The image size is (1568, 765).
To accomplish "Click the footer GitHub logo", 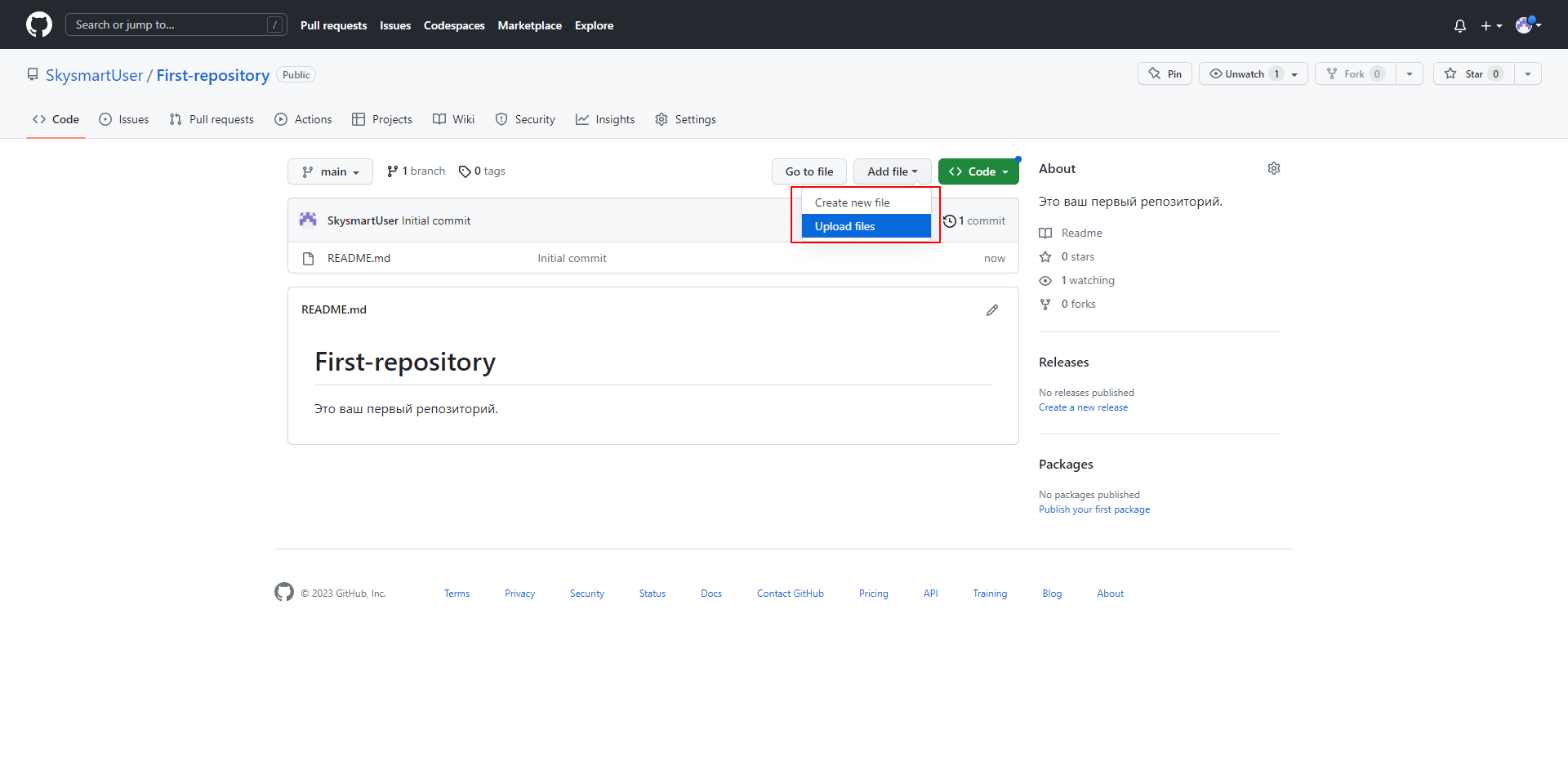I will (284, 592).
